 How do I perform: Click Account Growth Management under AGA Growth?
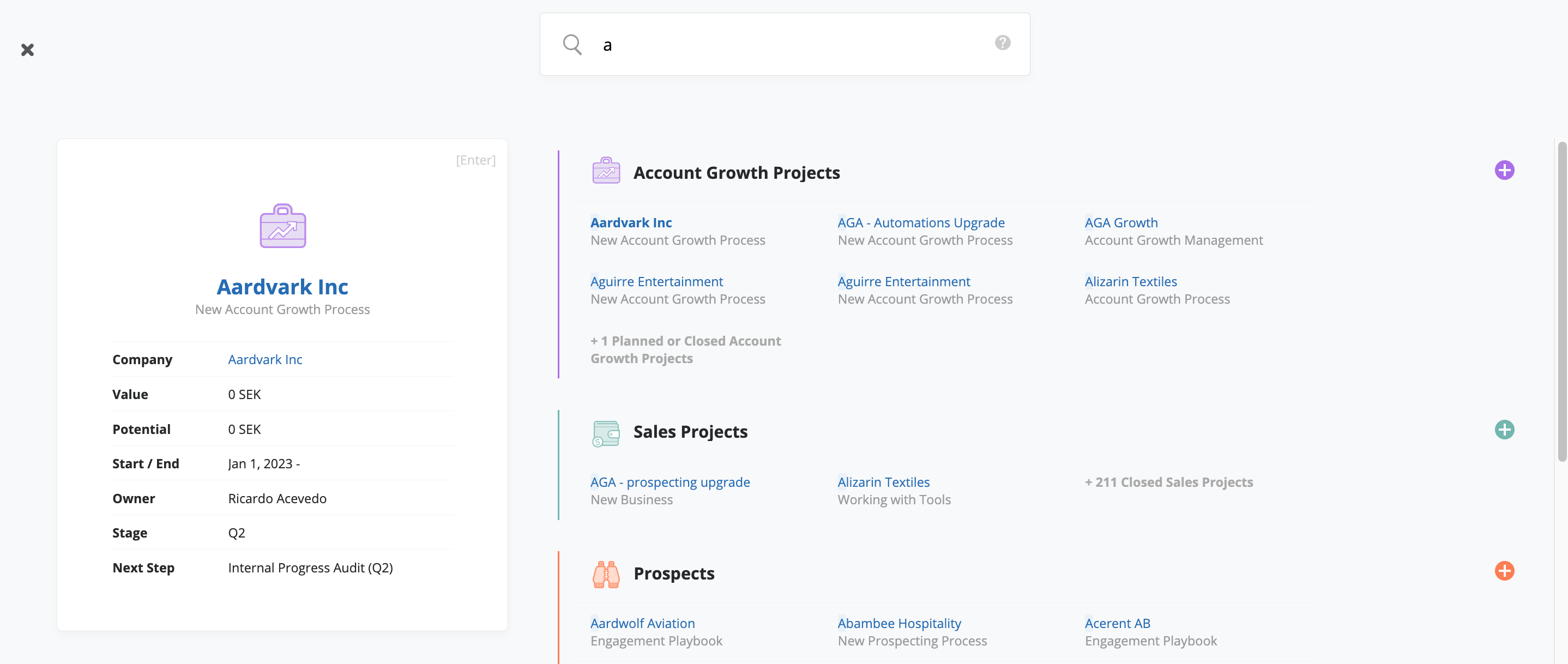click(1174, 240)
